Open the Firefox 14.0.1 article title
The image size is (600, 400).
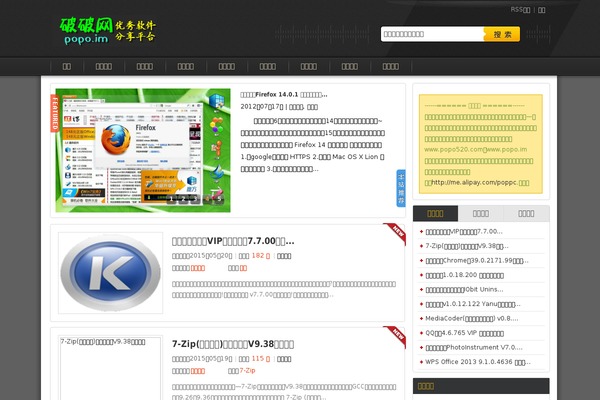pyautogui.click(x=284, y=95)
